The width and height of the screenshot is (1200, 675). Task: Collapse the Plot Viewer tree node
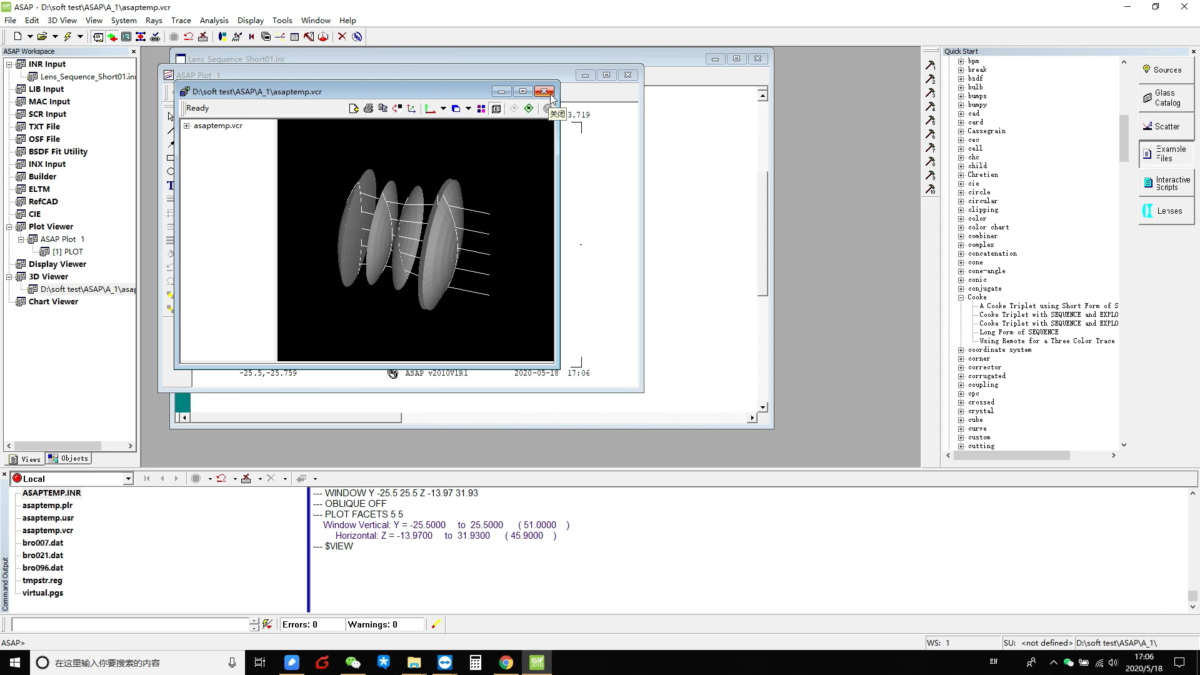tap(9, 227)
